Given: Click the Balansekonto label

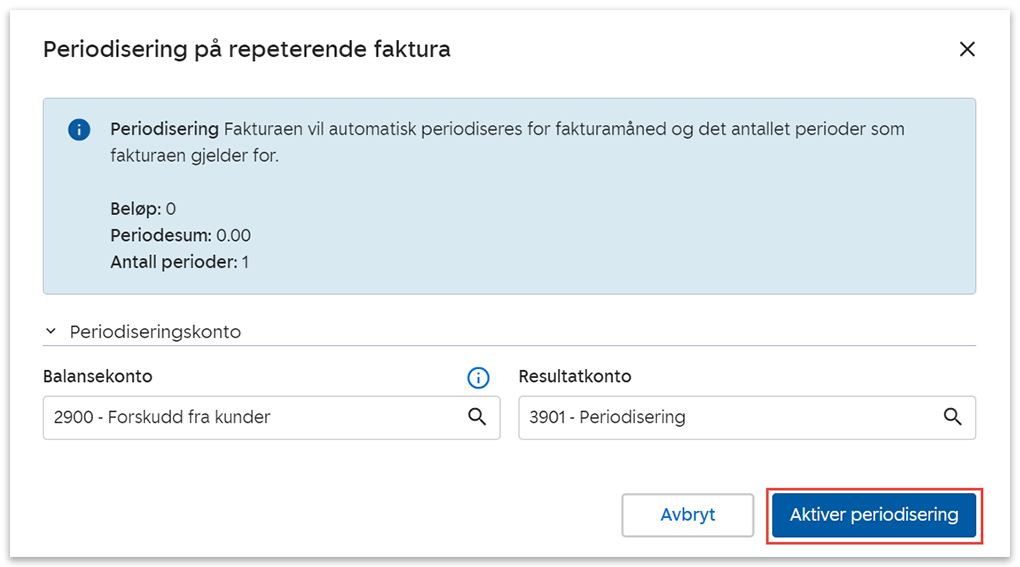Looking at the screenshot, I should [x=97, y=377].
